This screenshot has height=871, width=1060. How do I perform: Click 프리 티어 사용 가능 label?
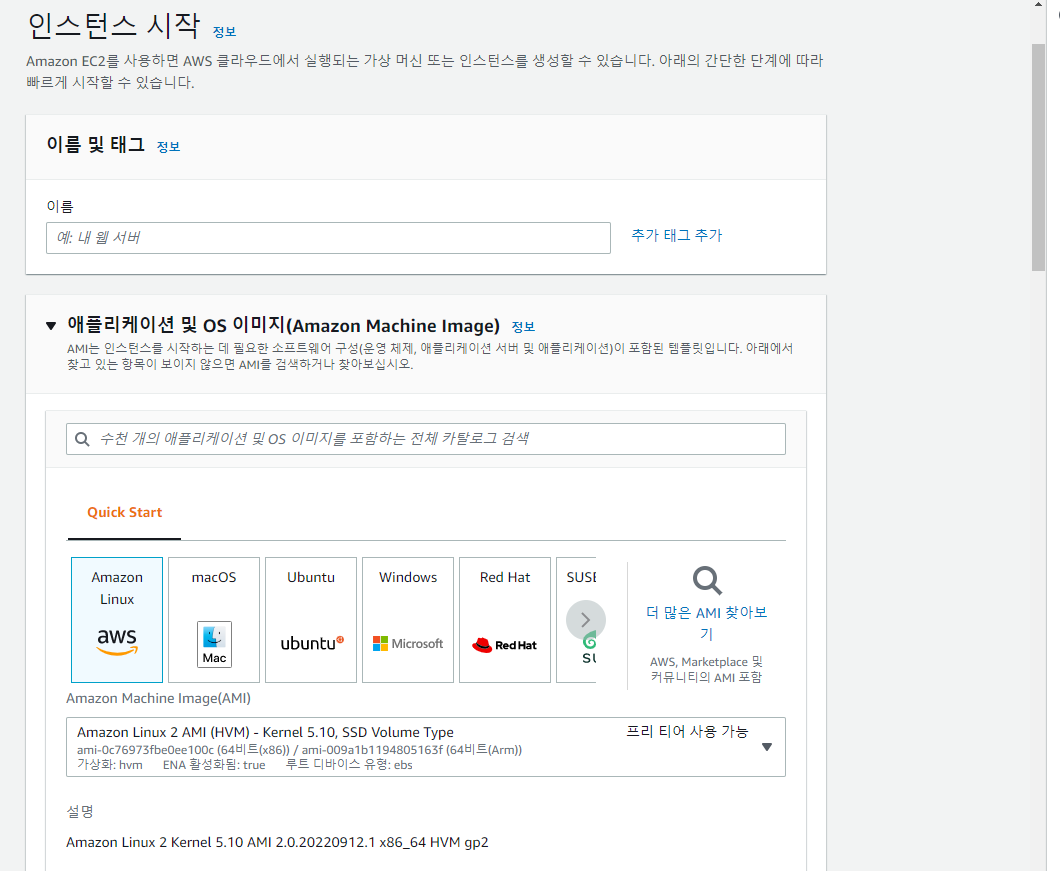click(x=687, y=732)
